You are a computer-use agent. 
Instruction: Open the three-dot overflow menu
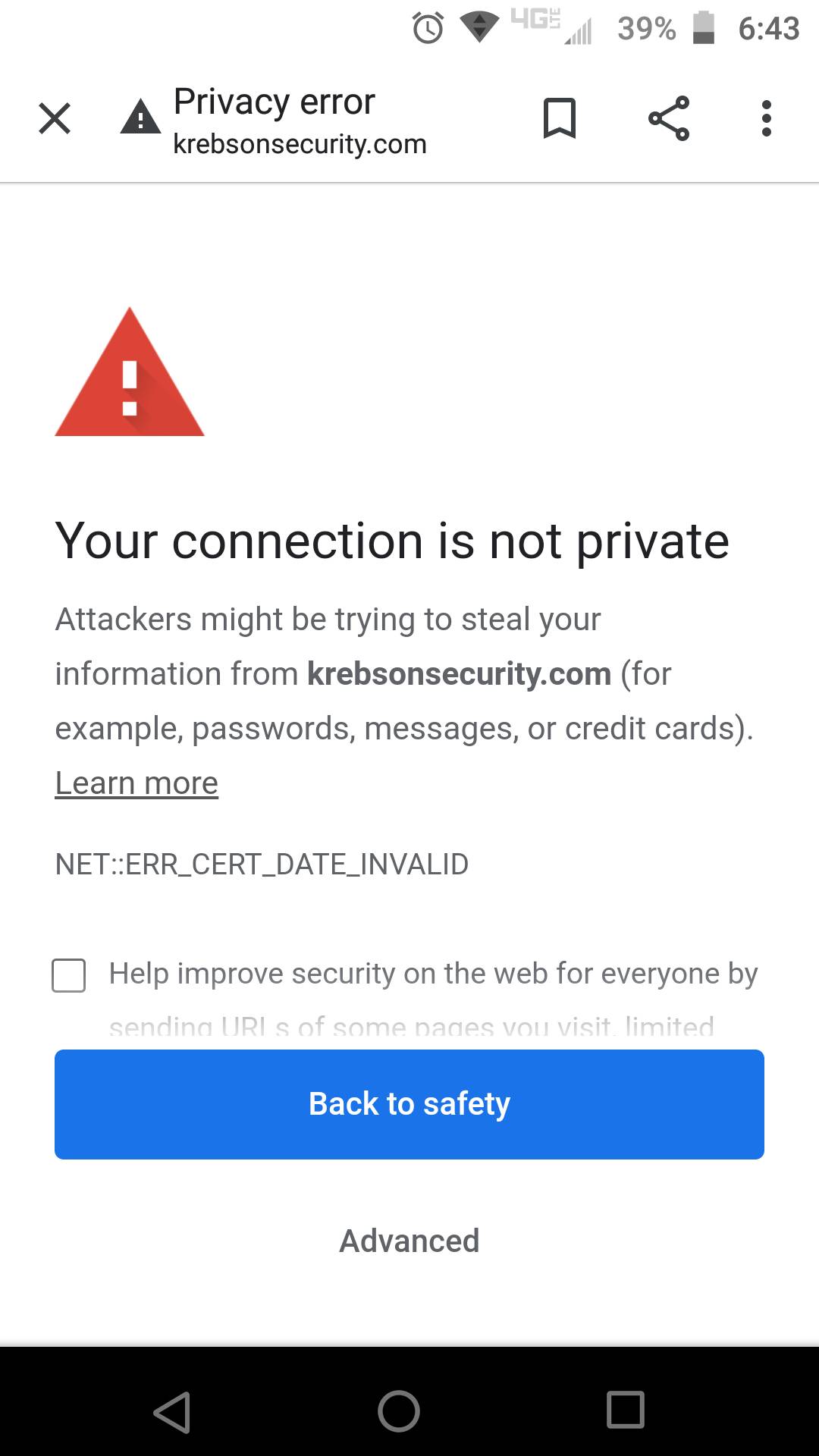(767, 118)
